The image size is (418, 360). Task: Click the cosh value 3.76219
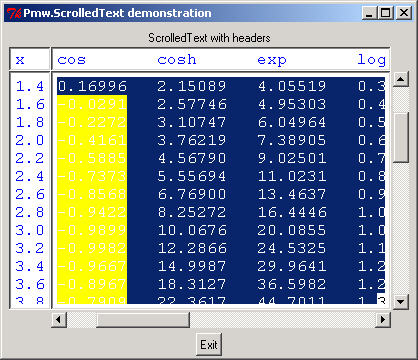(192, 140)
